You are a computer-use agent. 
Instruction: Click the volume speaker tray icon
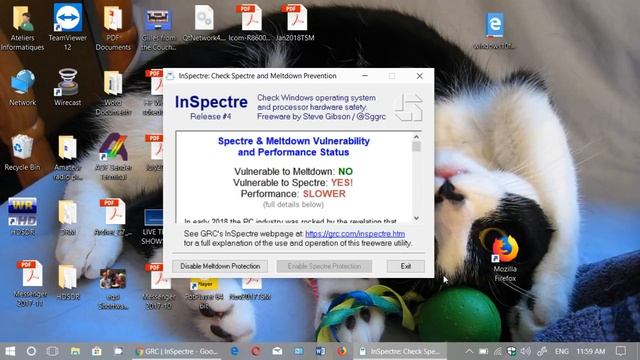526,351
